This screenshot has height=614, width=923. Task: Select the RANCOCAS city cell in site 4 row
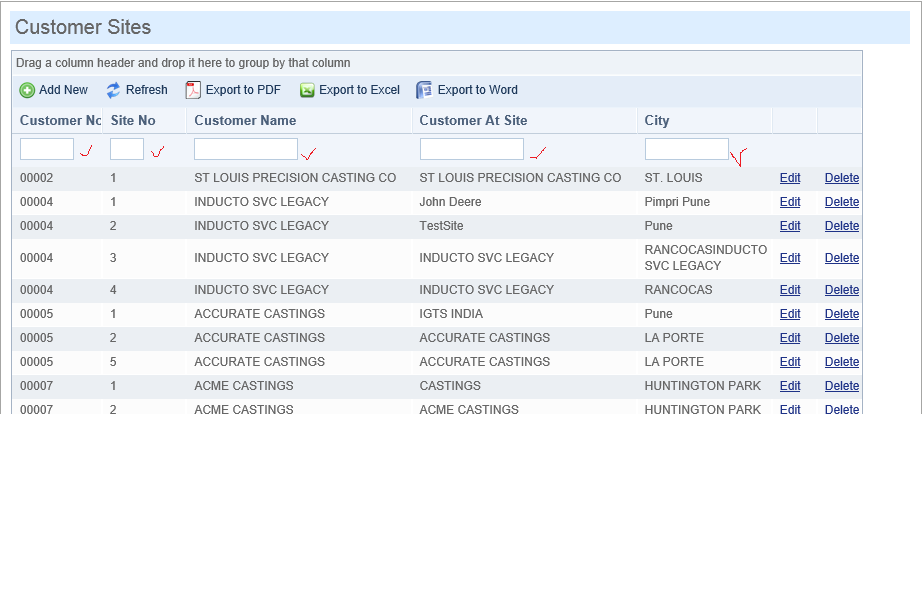tap(678, 290)
